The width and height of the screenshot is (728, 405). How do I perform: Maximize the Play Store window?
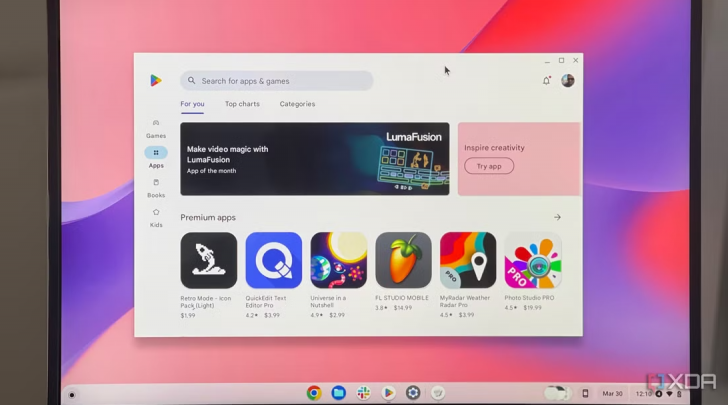(561, 60)
